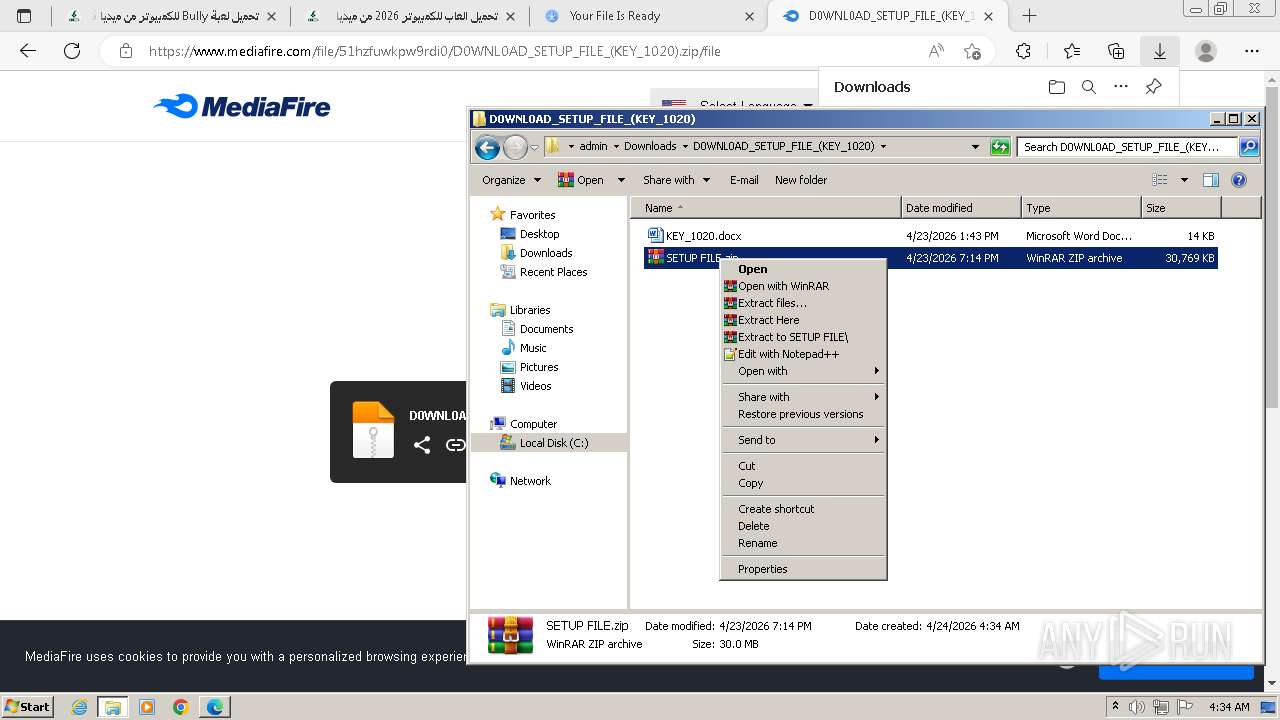Viewport: 1280px width, 720px height.
Task: Choose Extract files... from context menu
Action: pos(803,303)
